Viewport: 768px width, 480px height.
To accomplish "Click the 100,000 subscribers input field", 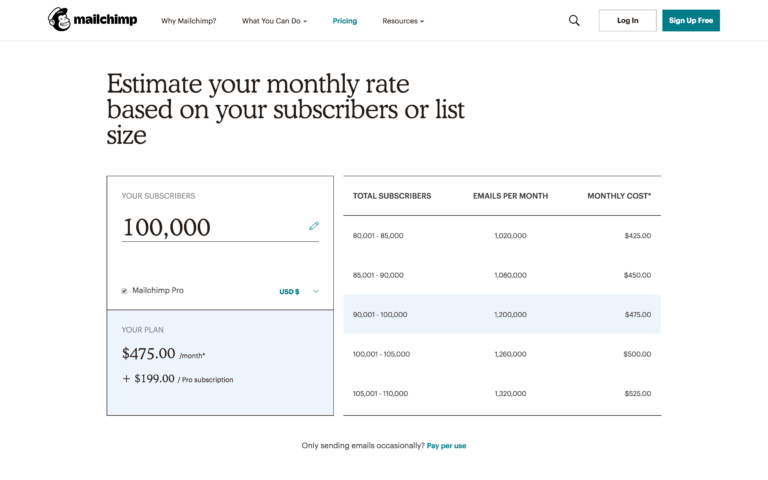I will click(x=220, y=228).
